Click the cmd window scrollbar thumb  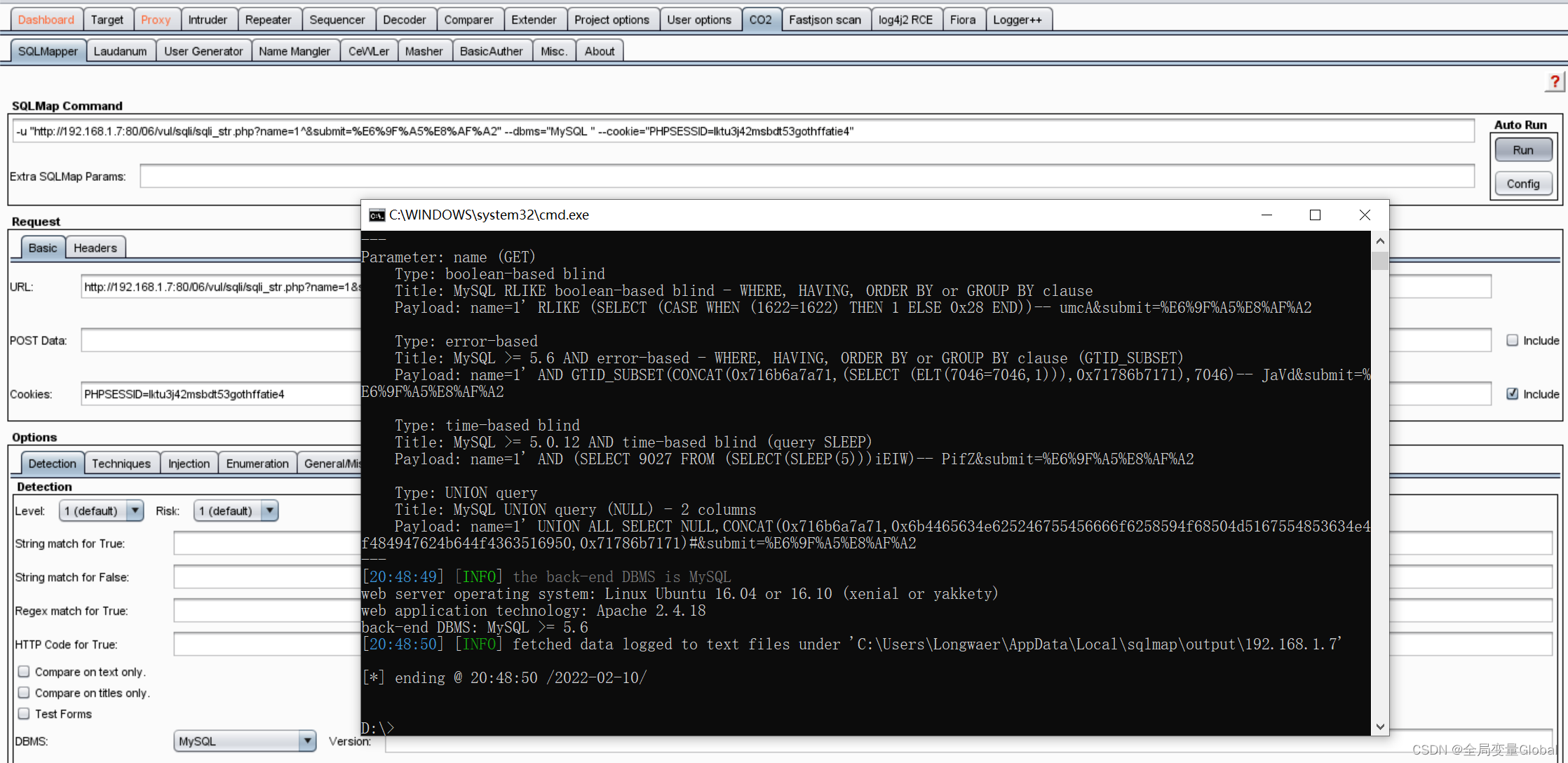(1380, 261)
